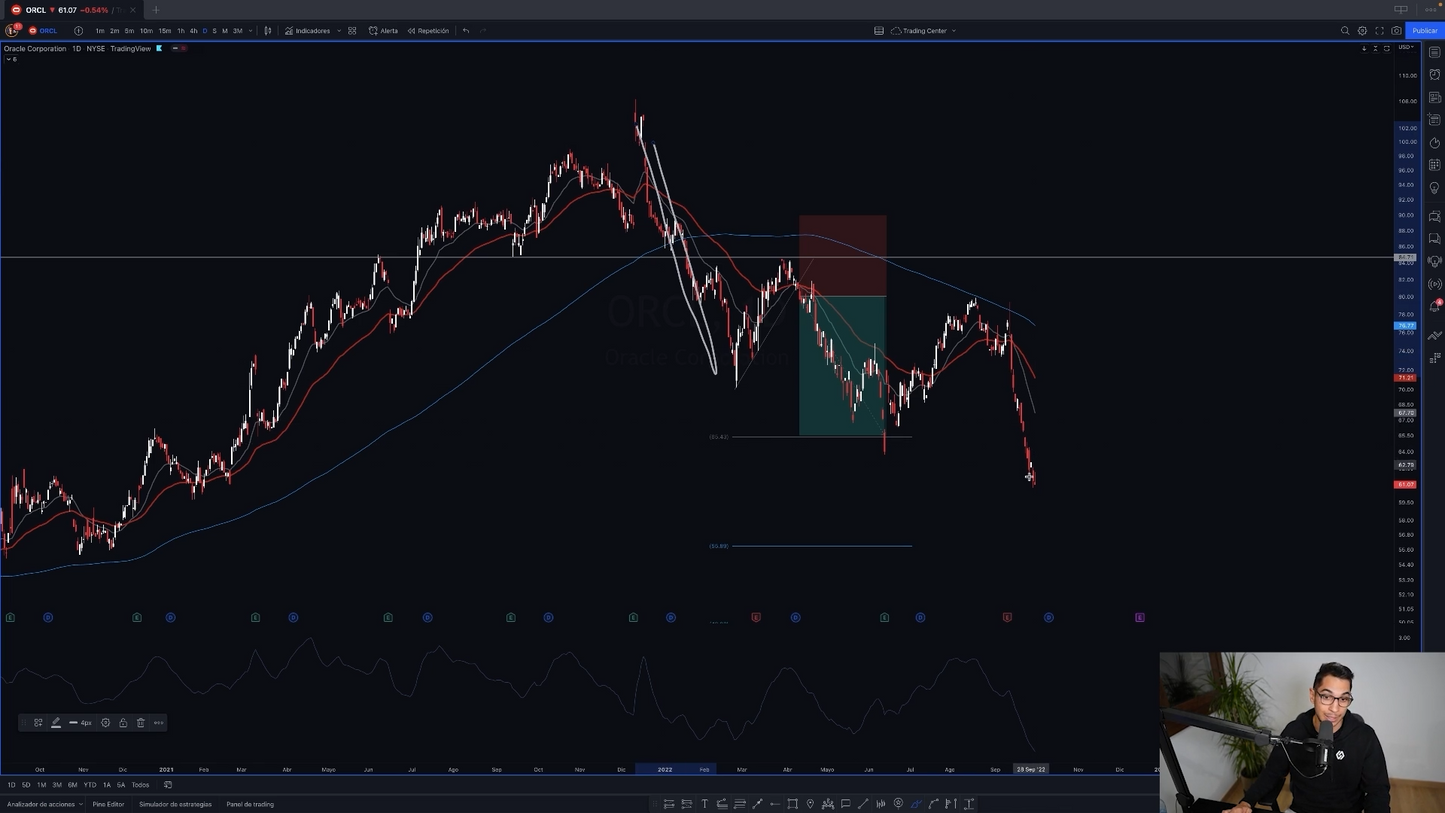Open the Panel de trading tab
This screenshot has height=813, width=1445.
click(x=250, y=804)
